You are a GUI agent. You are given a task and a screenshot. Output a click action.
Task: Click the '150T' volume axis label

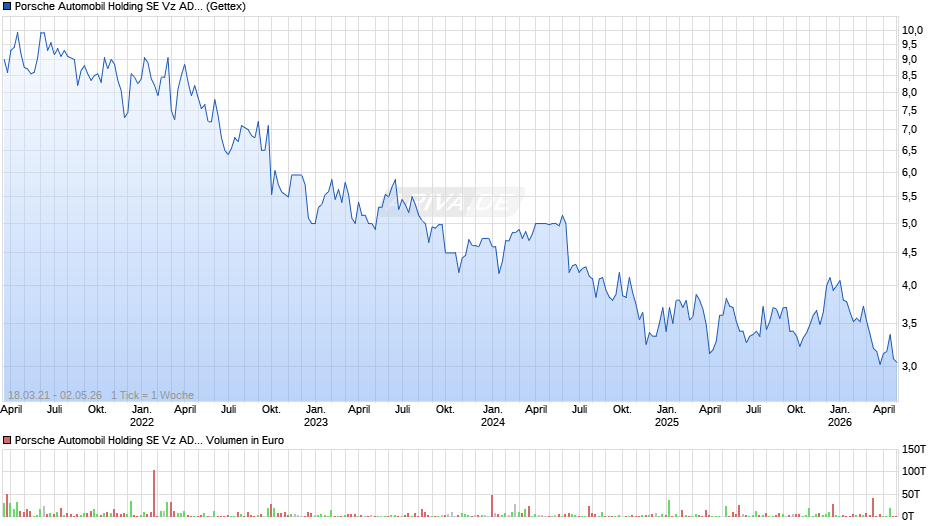[914, 450]
